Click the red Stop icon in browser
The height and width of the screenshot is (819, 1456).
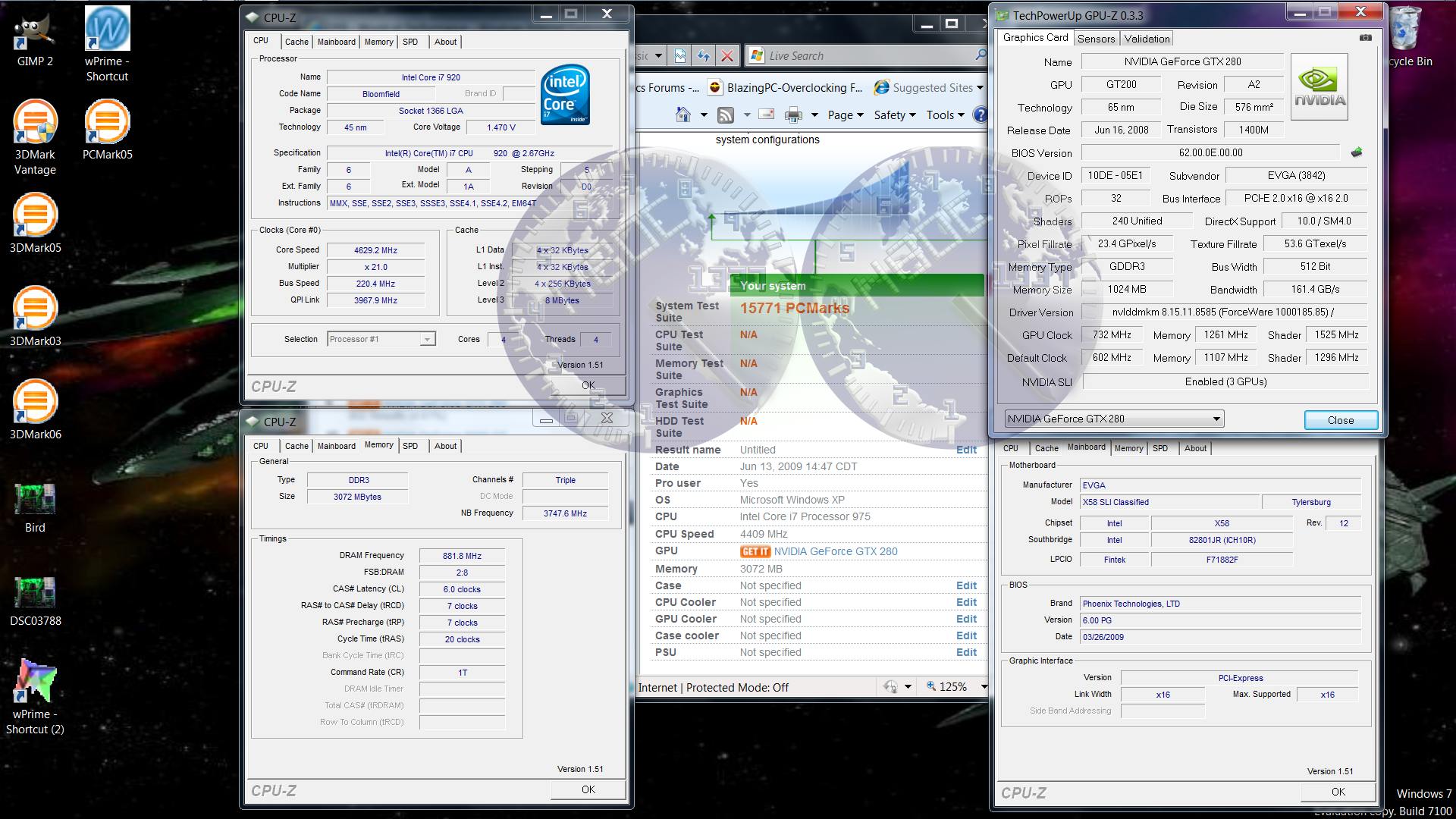tap(727, 55)
